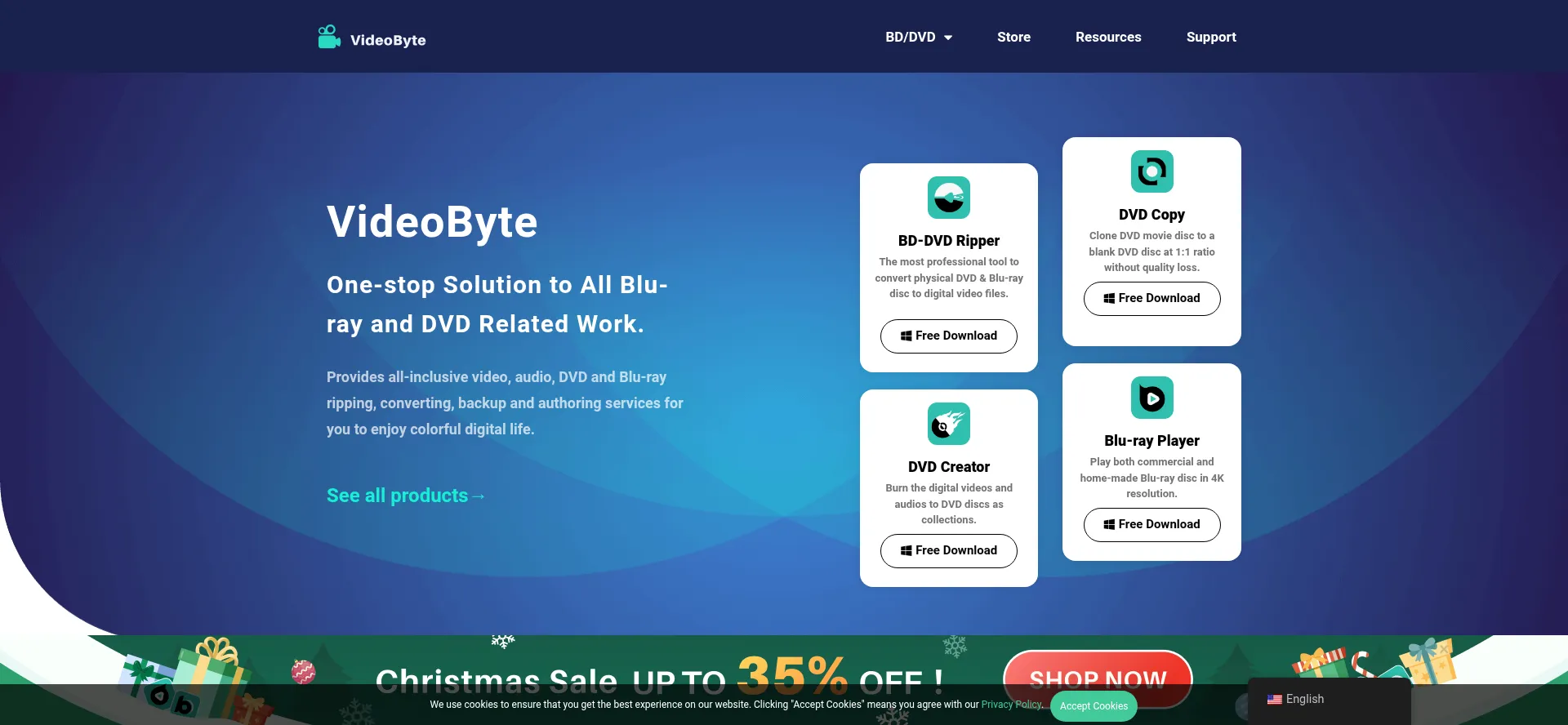Click the Shop Now sale button
The image size is (1568, 725).
click(x=1098, y=678)
